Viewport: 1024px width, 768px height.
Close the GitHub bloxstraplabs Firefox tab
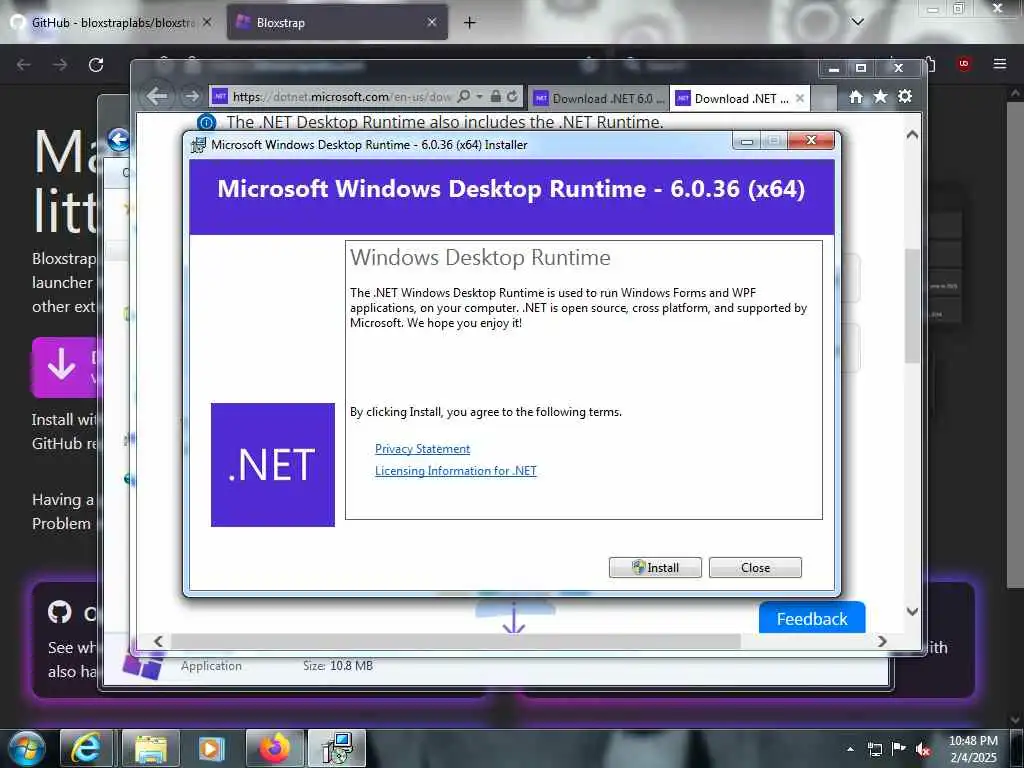point(207,22)
